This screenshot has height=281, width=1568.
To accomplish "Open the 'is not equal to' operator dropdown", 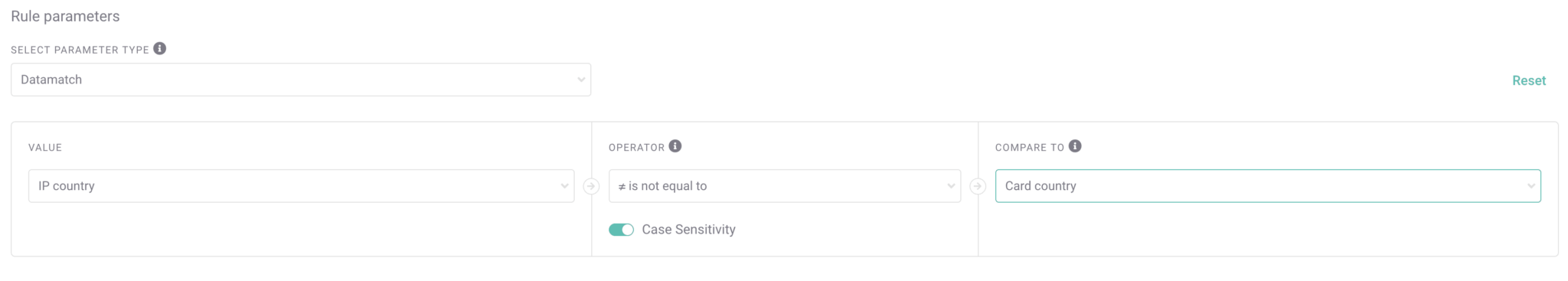I will click(x=785, y=186).
